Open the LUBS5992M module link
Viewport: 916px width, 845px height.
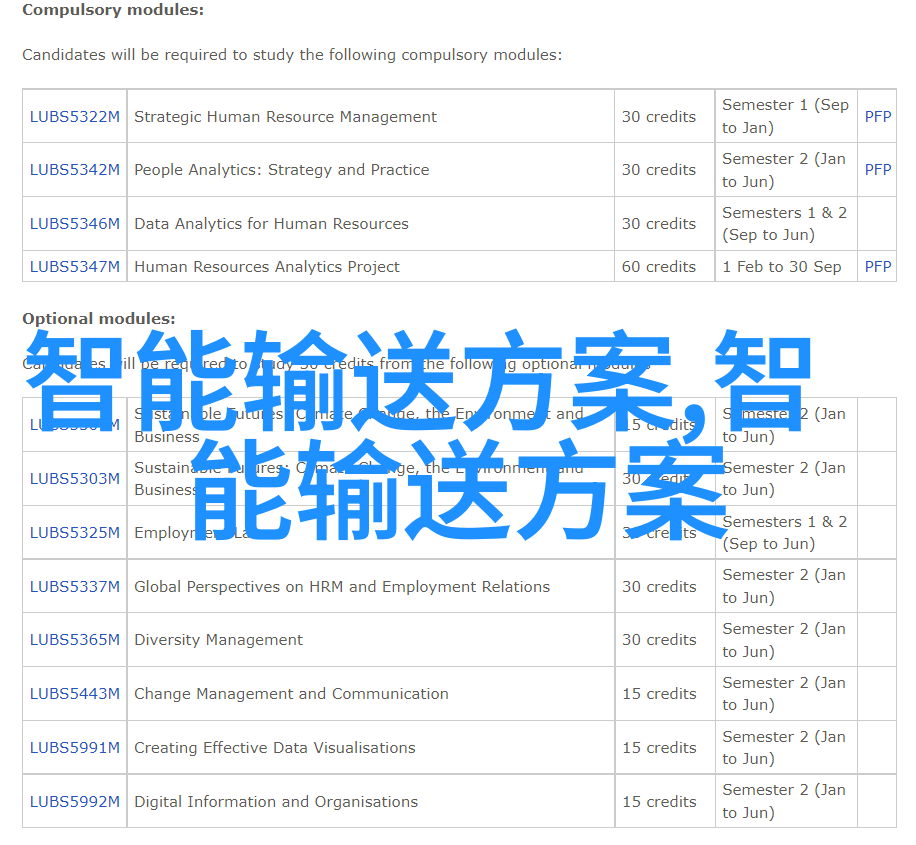75,802
